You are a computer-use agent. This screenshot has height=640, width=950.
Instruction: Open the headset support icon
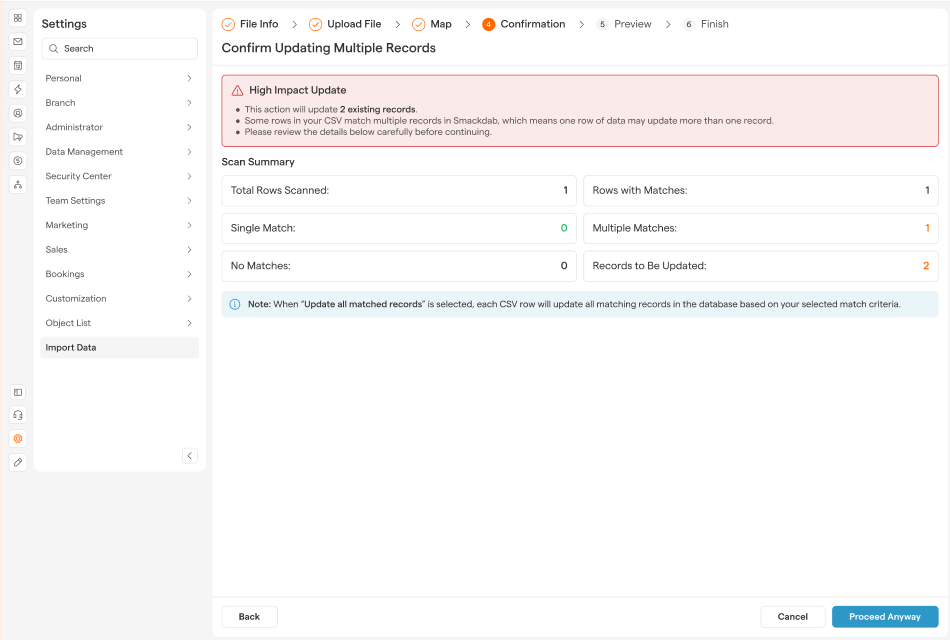click(x=18, y=415)
